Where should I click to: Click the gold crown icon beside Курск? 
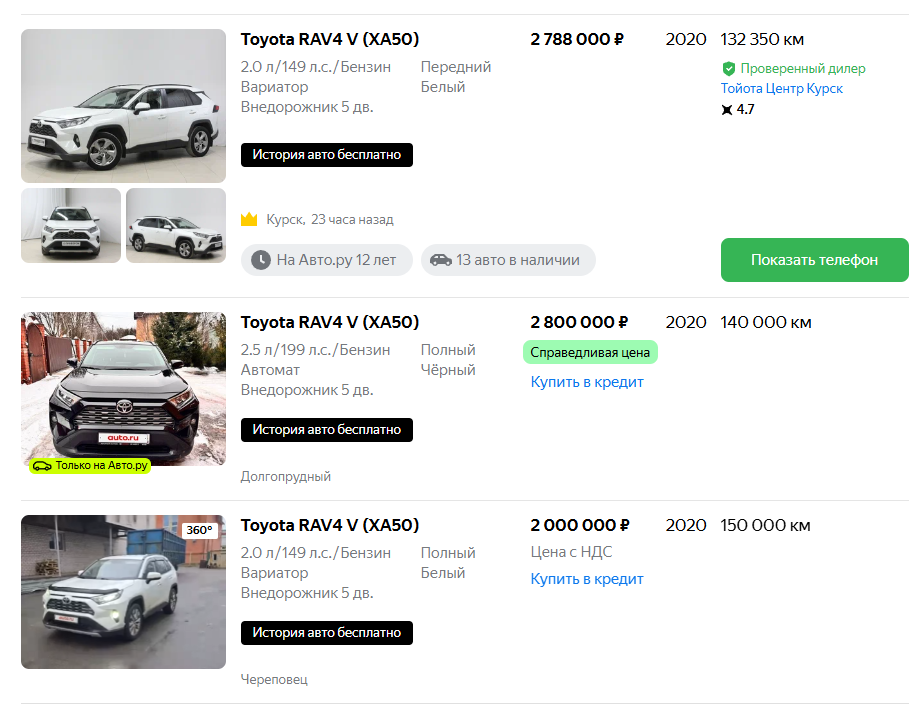click(249, 219)
